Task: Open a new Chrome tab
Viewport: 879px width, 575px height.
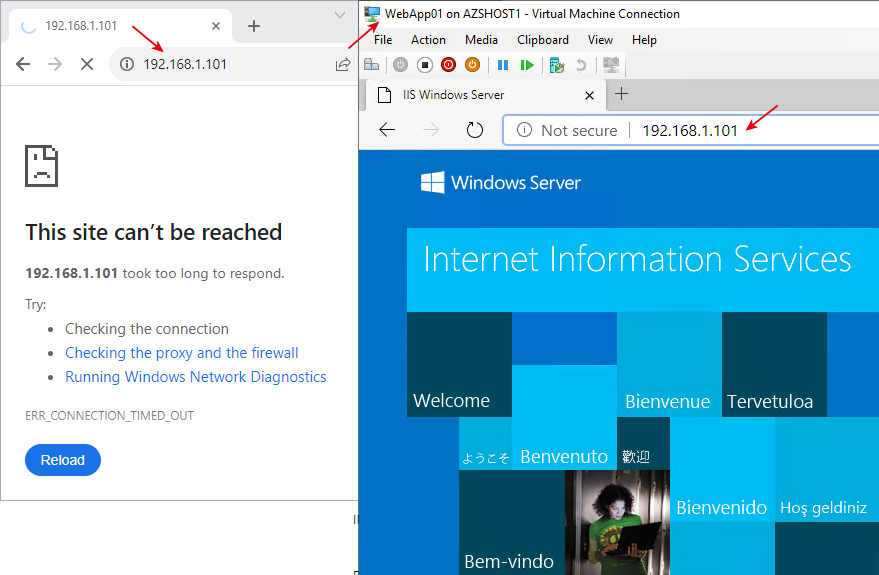Action: click(253, 26)
